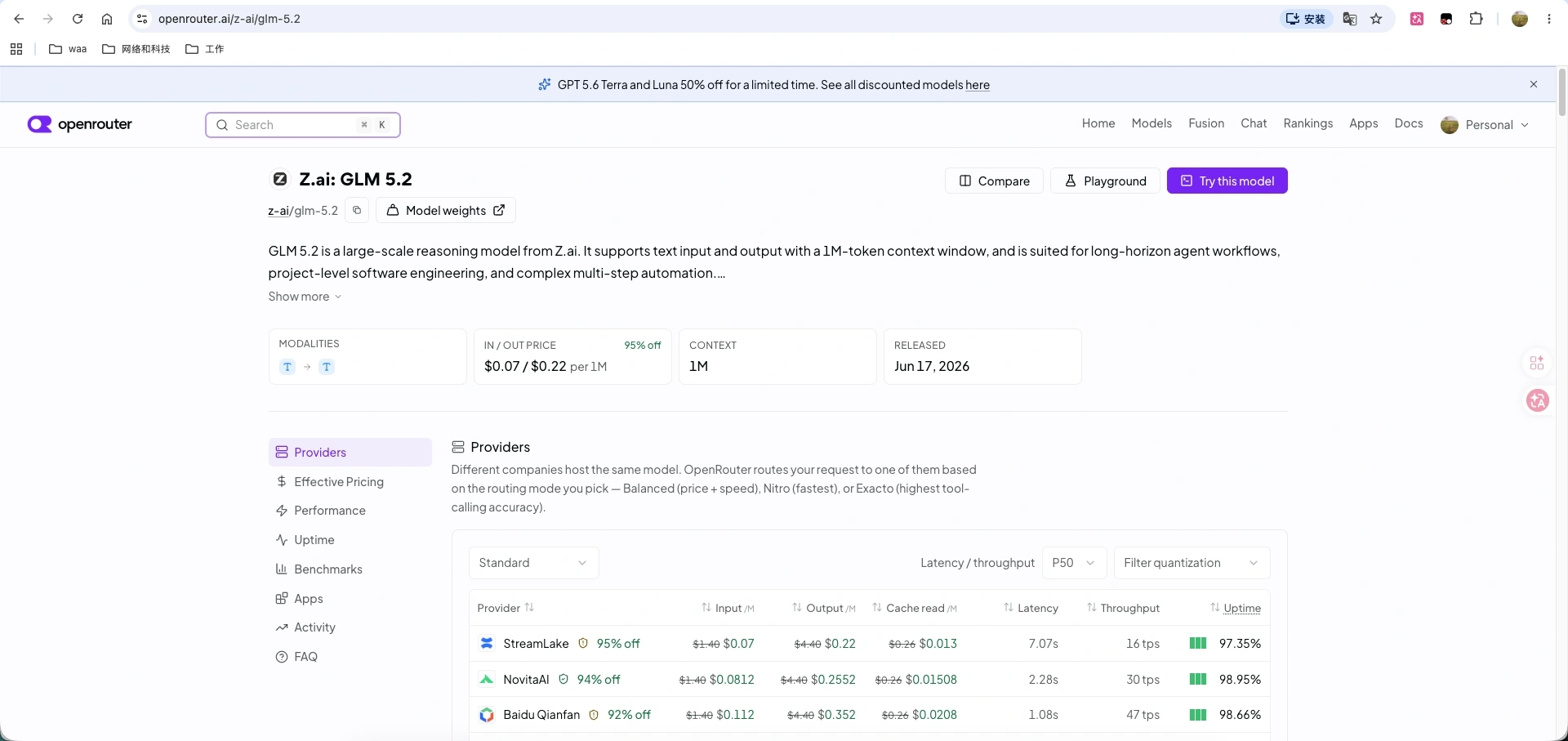
Task: Copy the z-ai/glm-5.2 model slug
Action: 357,210
